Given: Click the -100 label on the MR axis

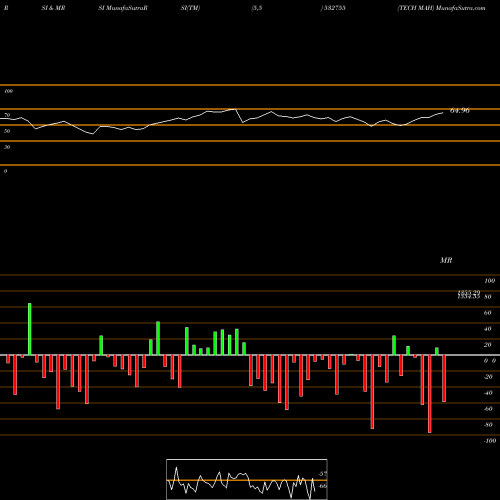Looking at the screenshot, I should [x=490, y=441].
